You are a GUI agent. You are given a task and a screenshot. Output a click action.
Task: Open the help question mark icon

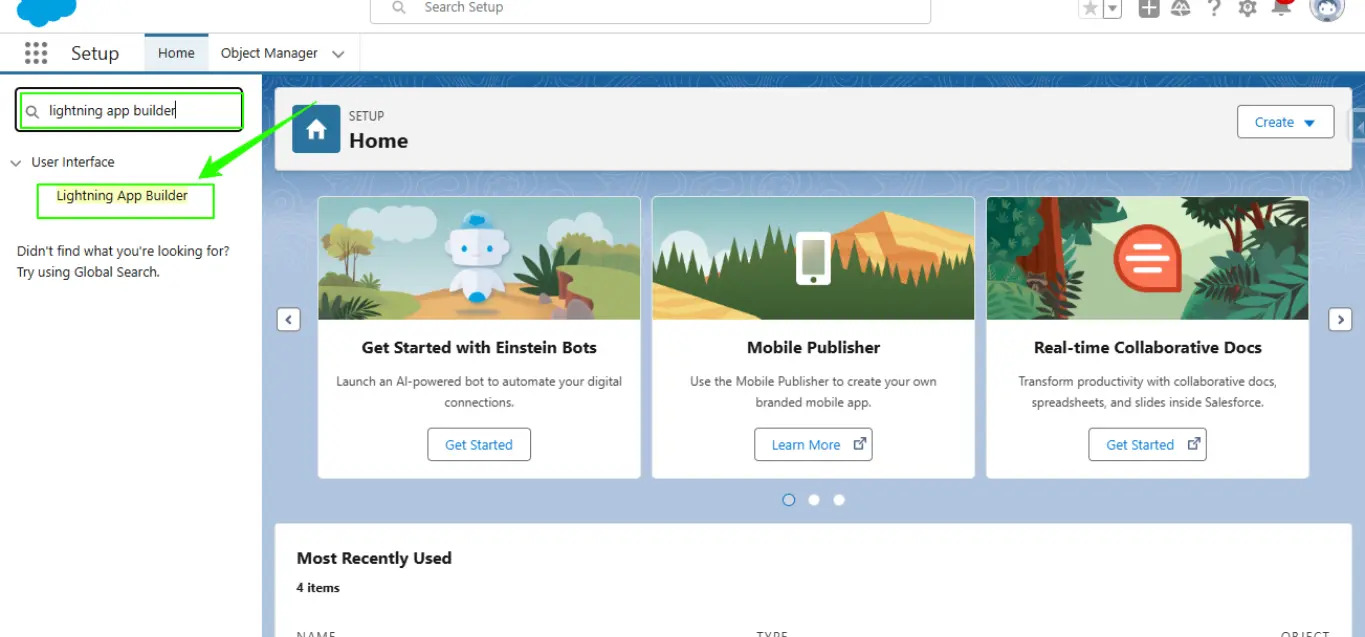pos(1214,8)
